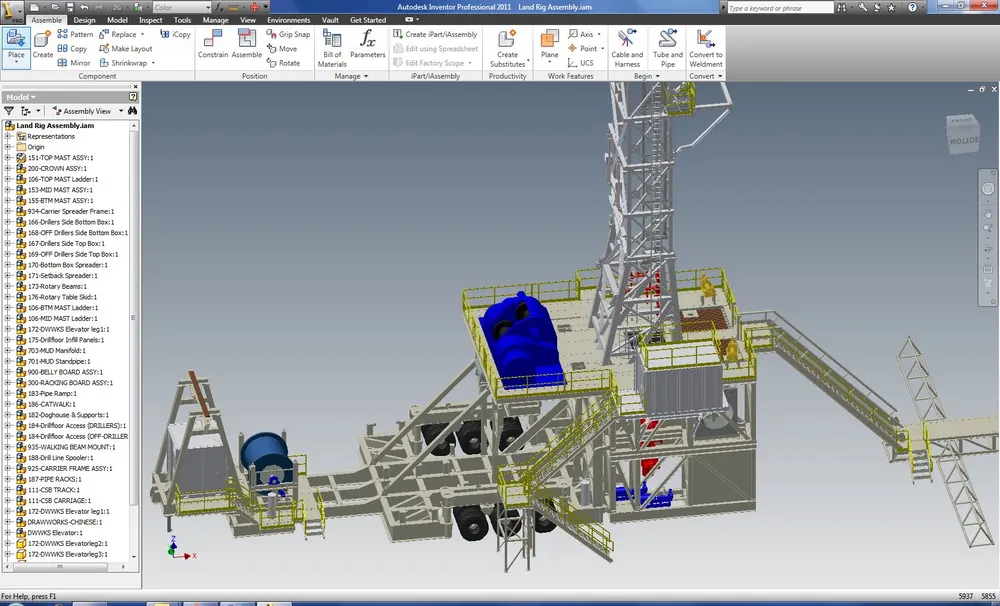Click the Create component tool

tap(43, 46)
